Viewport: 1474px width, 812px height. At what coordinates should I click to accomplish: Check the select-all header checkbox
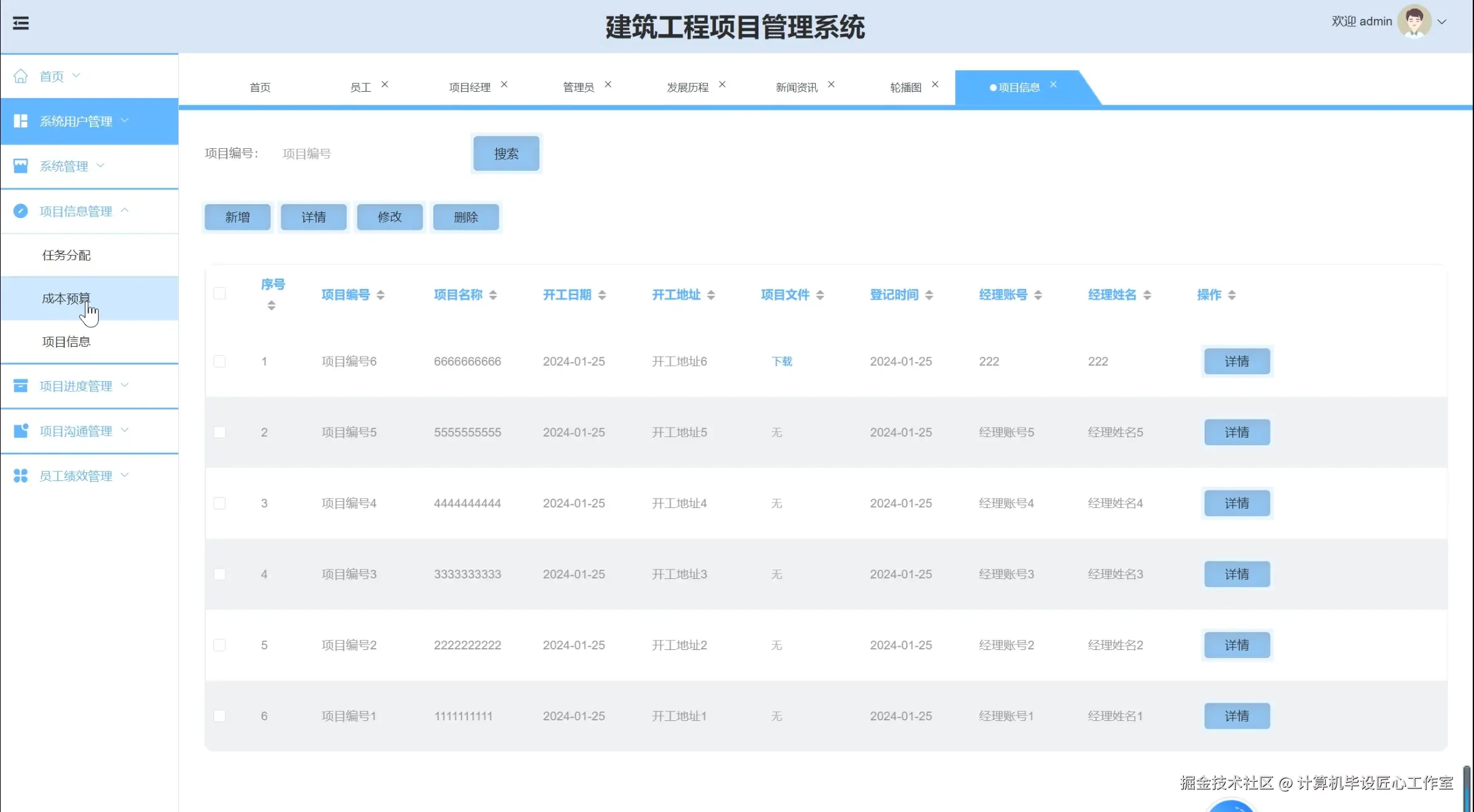pyautogui.click(x=219, y=293)
